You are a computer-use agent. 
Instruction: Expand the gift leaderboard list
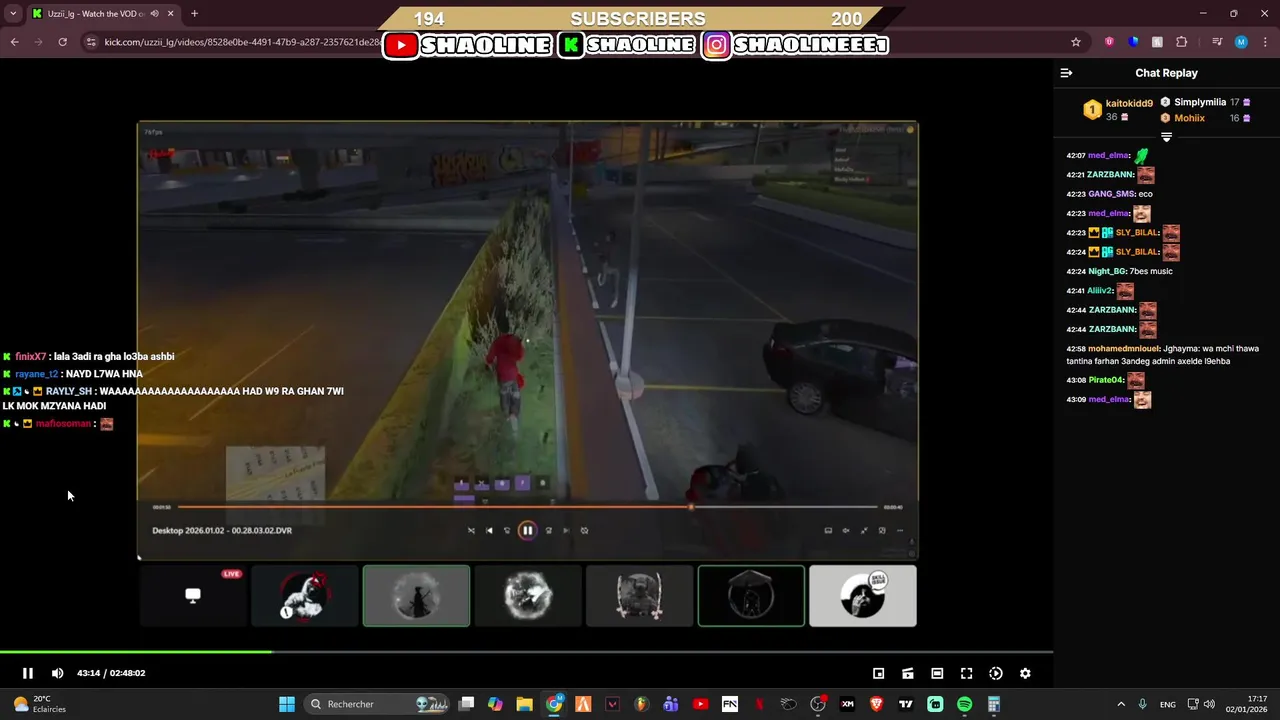pyautogui.click(x=1166, y=136)
